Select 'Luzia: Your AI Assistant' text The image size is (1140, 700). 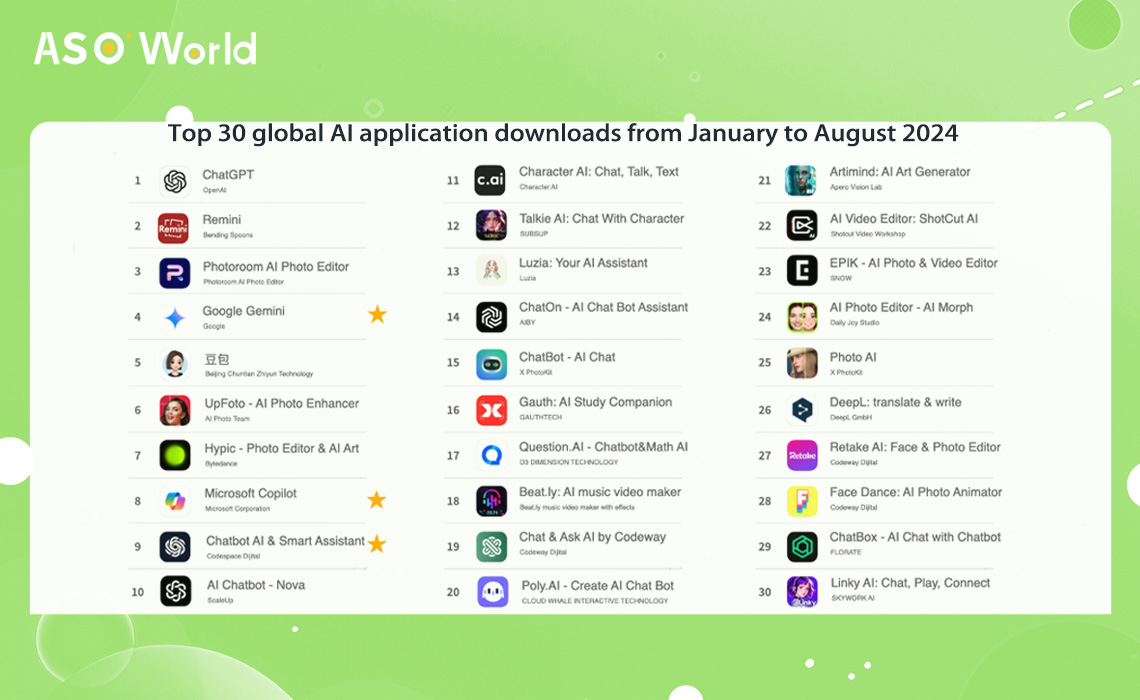583,263
